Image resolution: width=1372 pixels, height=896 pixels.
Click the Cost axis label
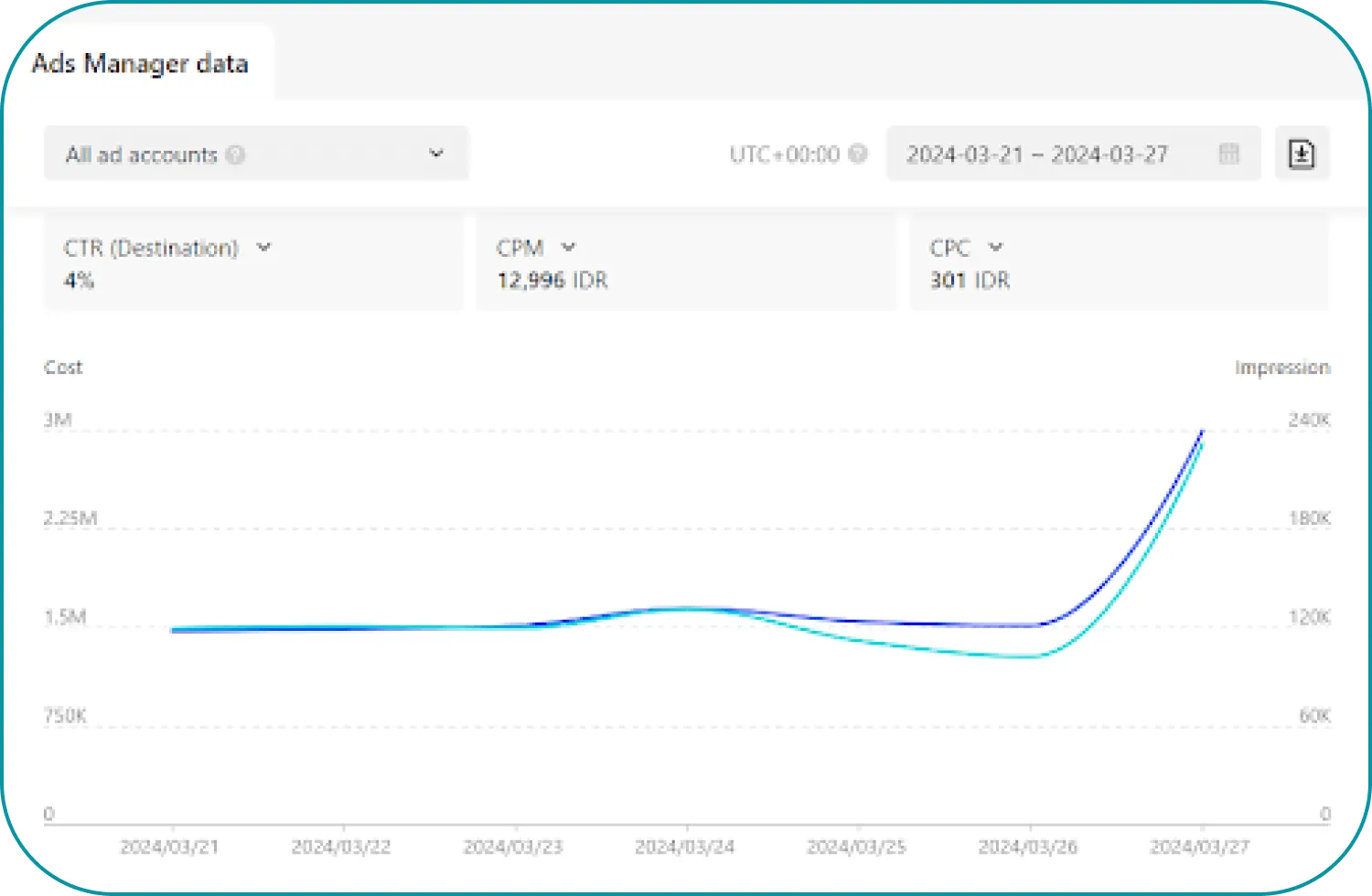63,367
